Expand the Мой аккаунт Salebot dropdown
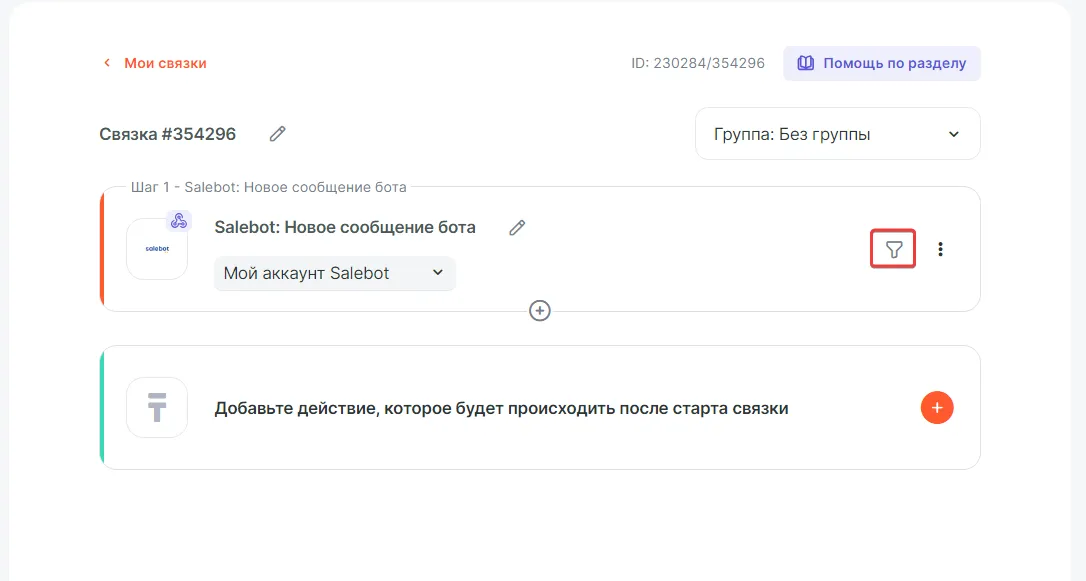The image size is (1086, 581). 334,273
